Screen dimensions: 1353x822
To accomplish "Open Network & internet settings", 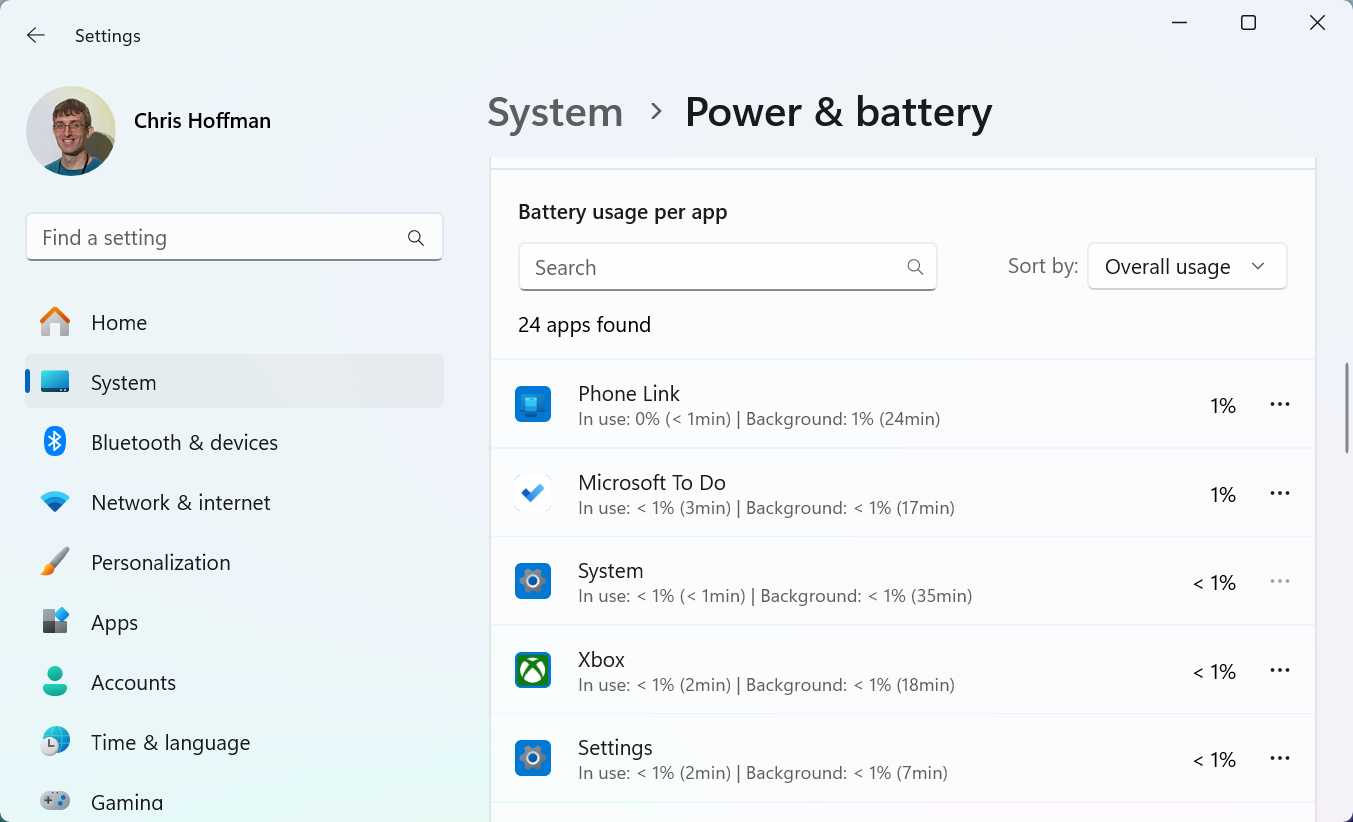I will [181, 502].
